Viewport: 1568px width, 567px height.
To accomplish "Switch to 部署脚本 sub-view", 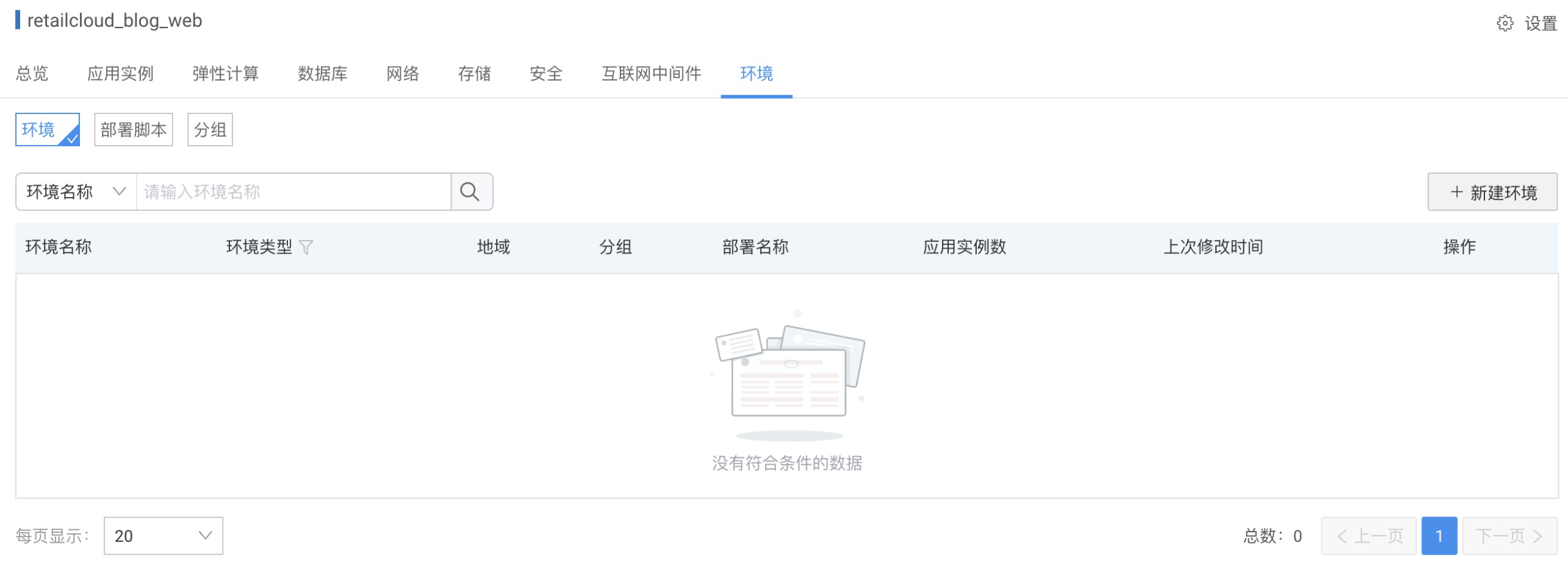I will tap(134, 130).
